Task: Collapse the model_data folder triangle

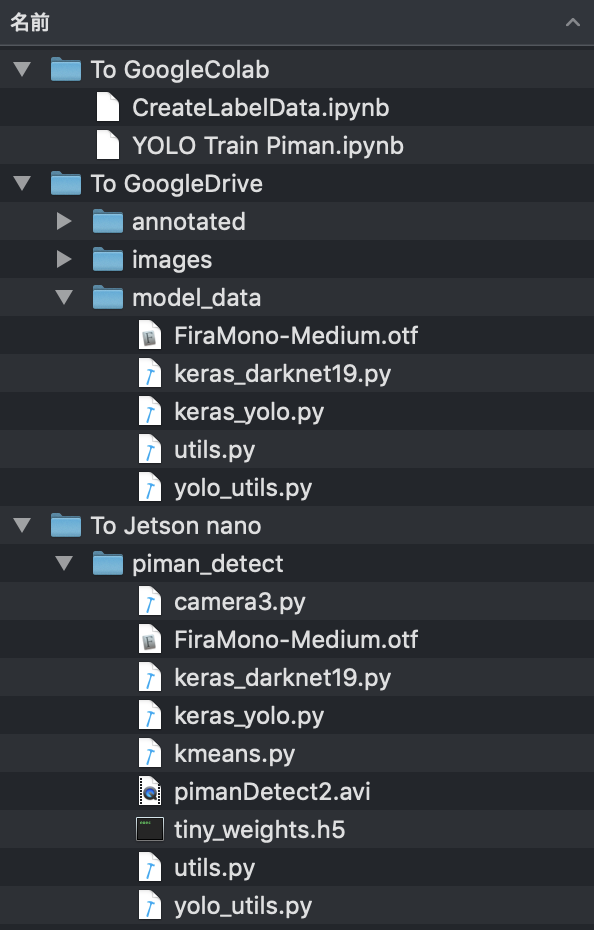Action: [64, 297]
